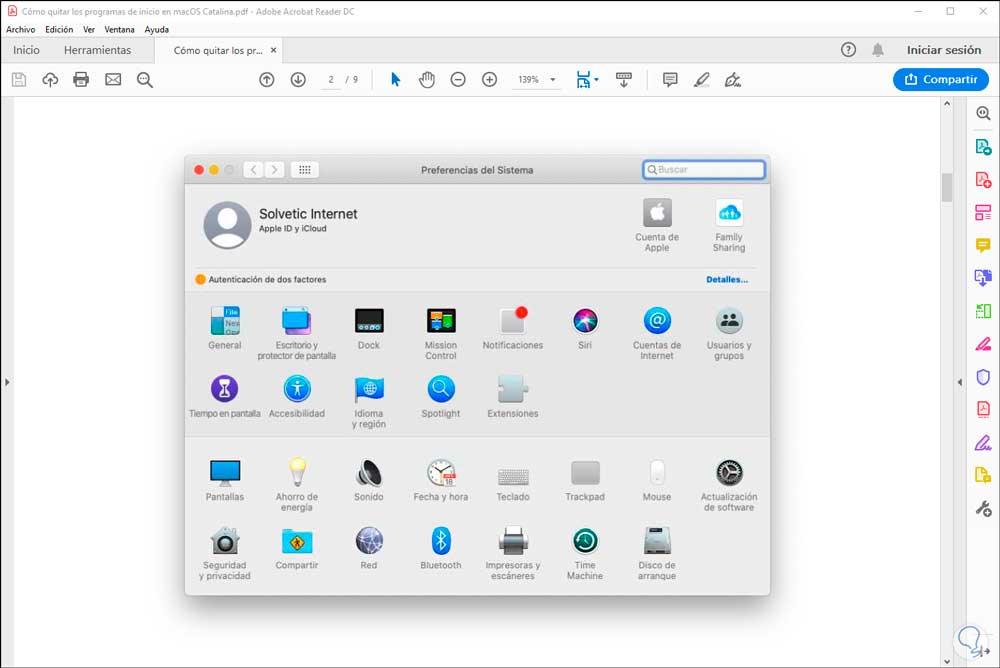Close the Cómo quitar los pr... document tab
Viewport: 1000px width, 668px height.
(274, 50)
